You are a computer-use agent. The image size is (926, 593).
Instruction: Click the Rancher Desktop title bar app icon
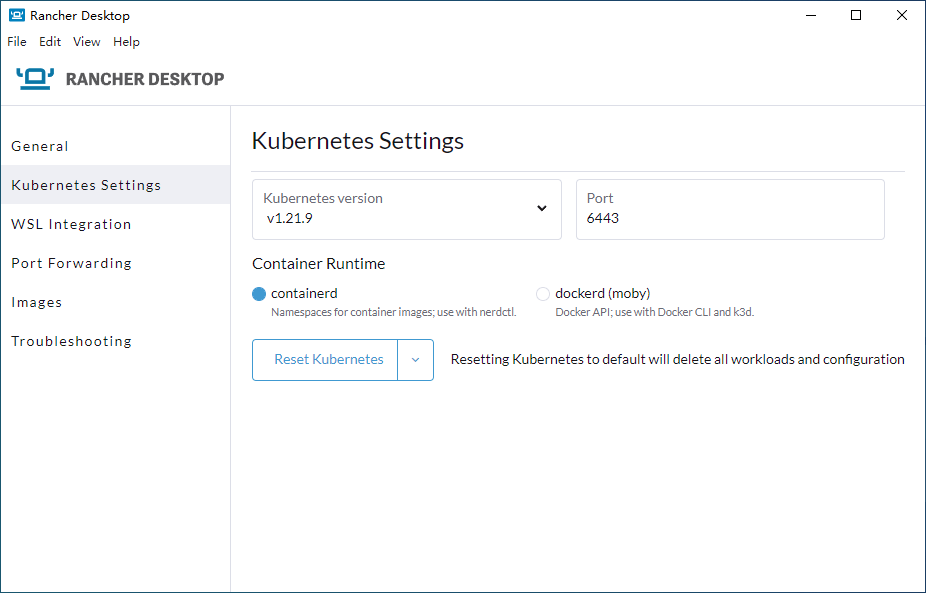coord(17,15)
